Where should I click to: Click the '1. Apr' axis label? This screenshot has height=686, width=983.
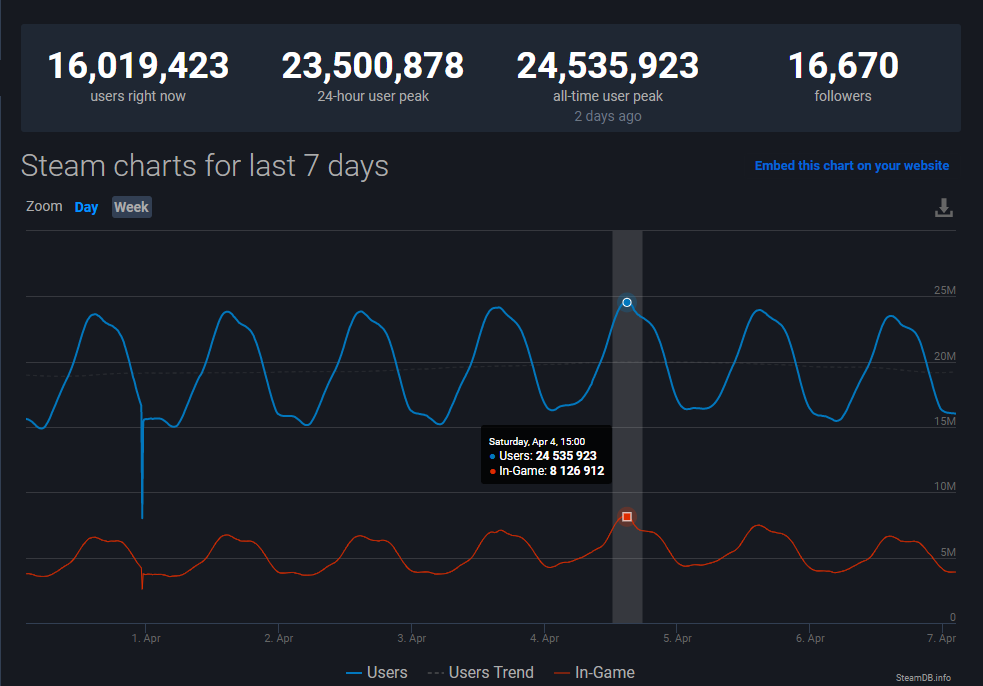[x=146, y=638]
